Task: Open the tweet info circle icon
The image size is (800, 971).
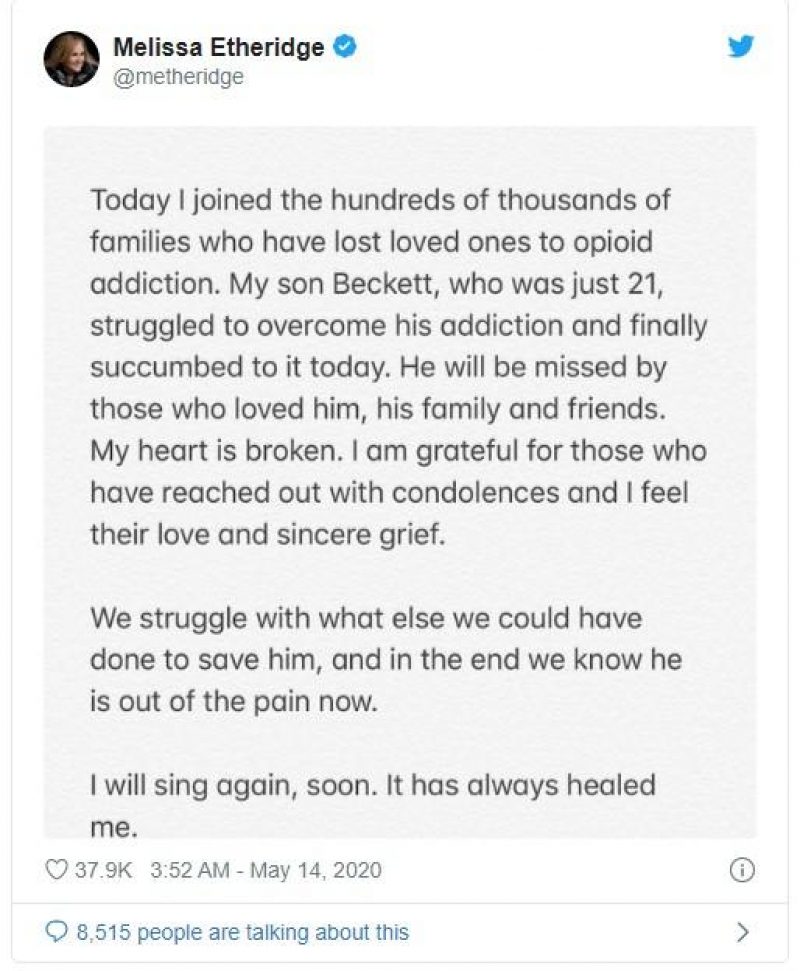Action: coord(742,870)
